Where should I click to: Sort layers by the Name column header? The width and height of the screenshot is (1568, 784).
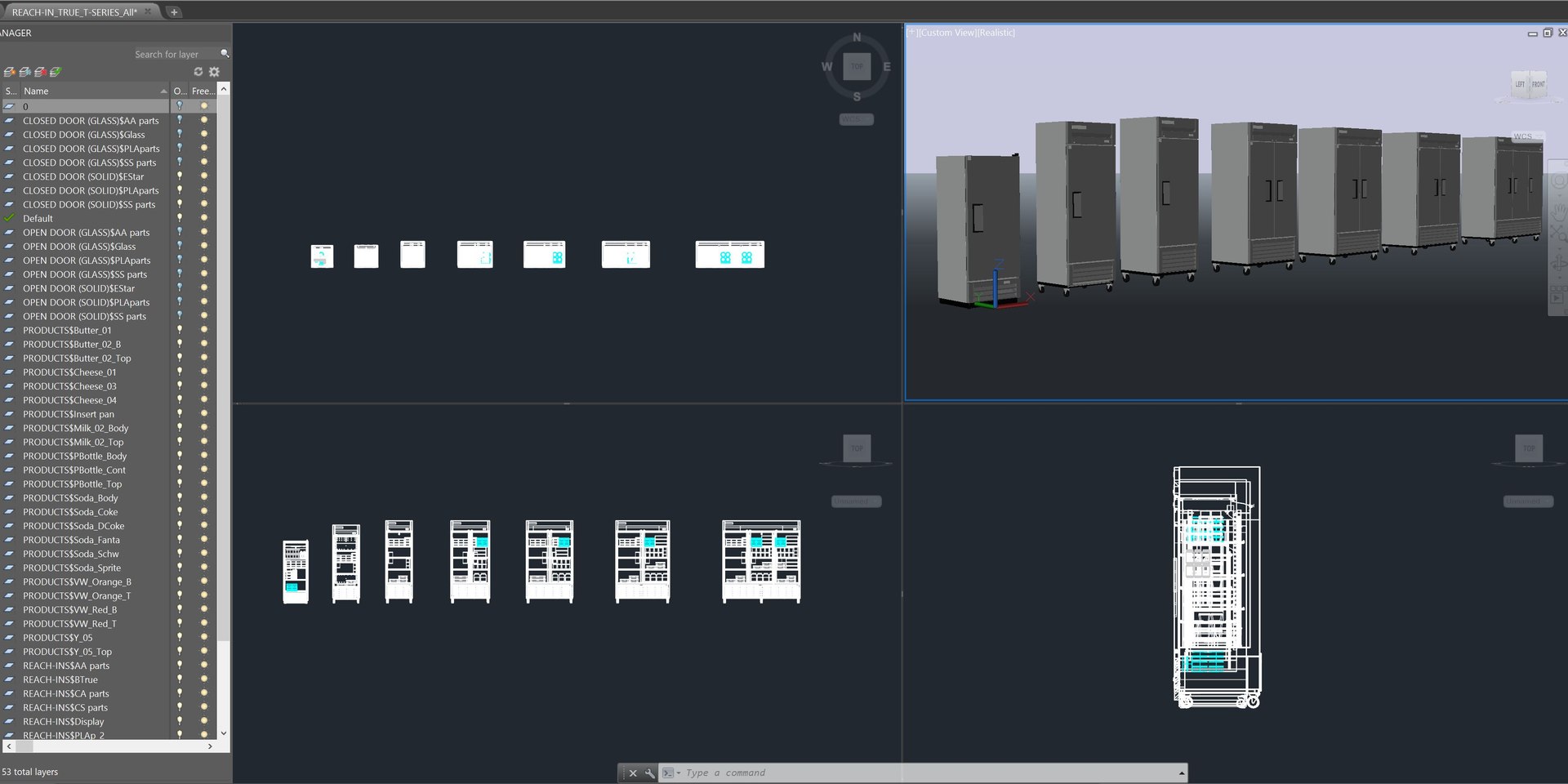pyautogui.click(x=95, y=91)
